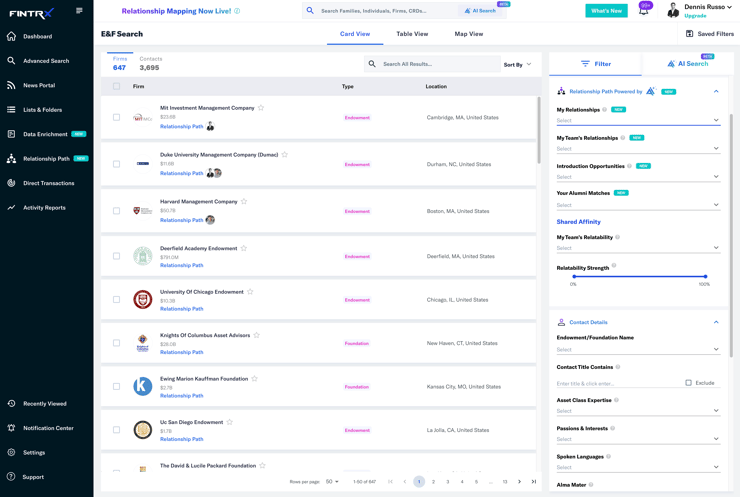The width and height of the screenshot is (740, 497).
Task: Collapse Relationship Path filter section
Action: click(716, 91)
